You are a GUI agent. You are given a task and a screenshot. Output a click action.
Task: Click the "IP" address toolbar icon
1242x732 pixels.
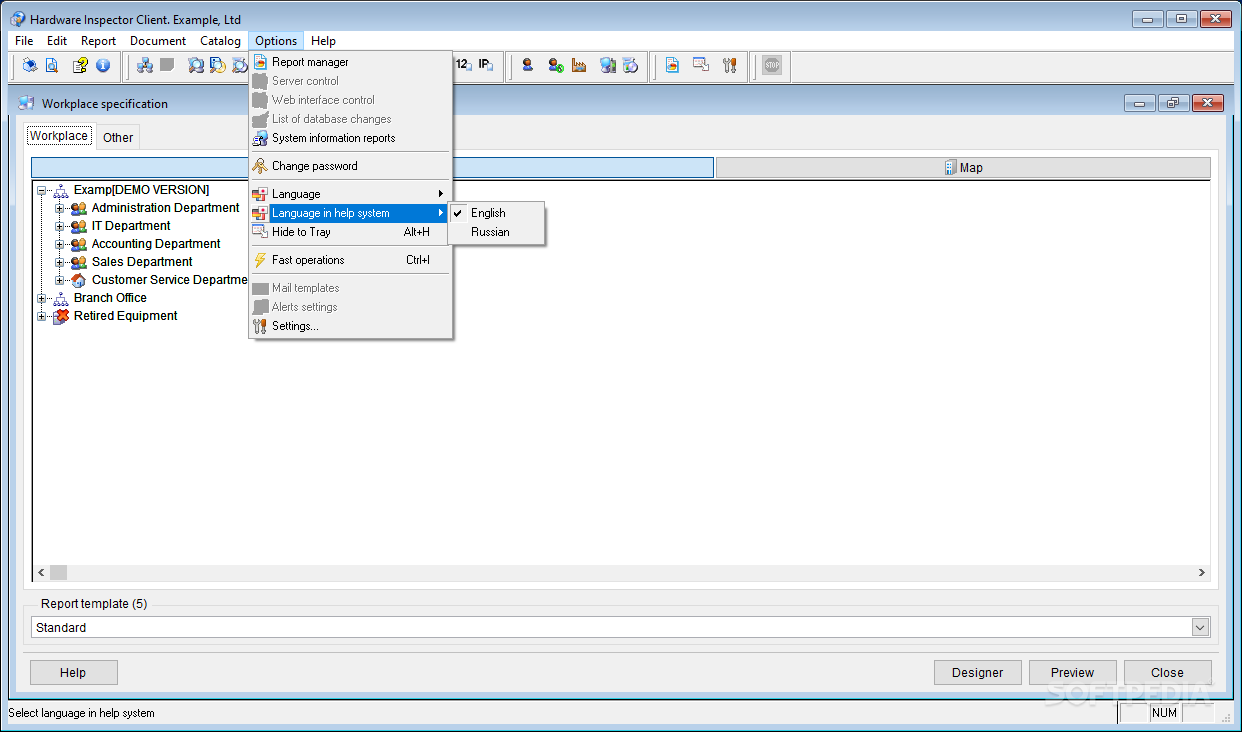coord(485,65)
